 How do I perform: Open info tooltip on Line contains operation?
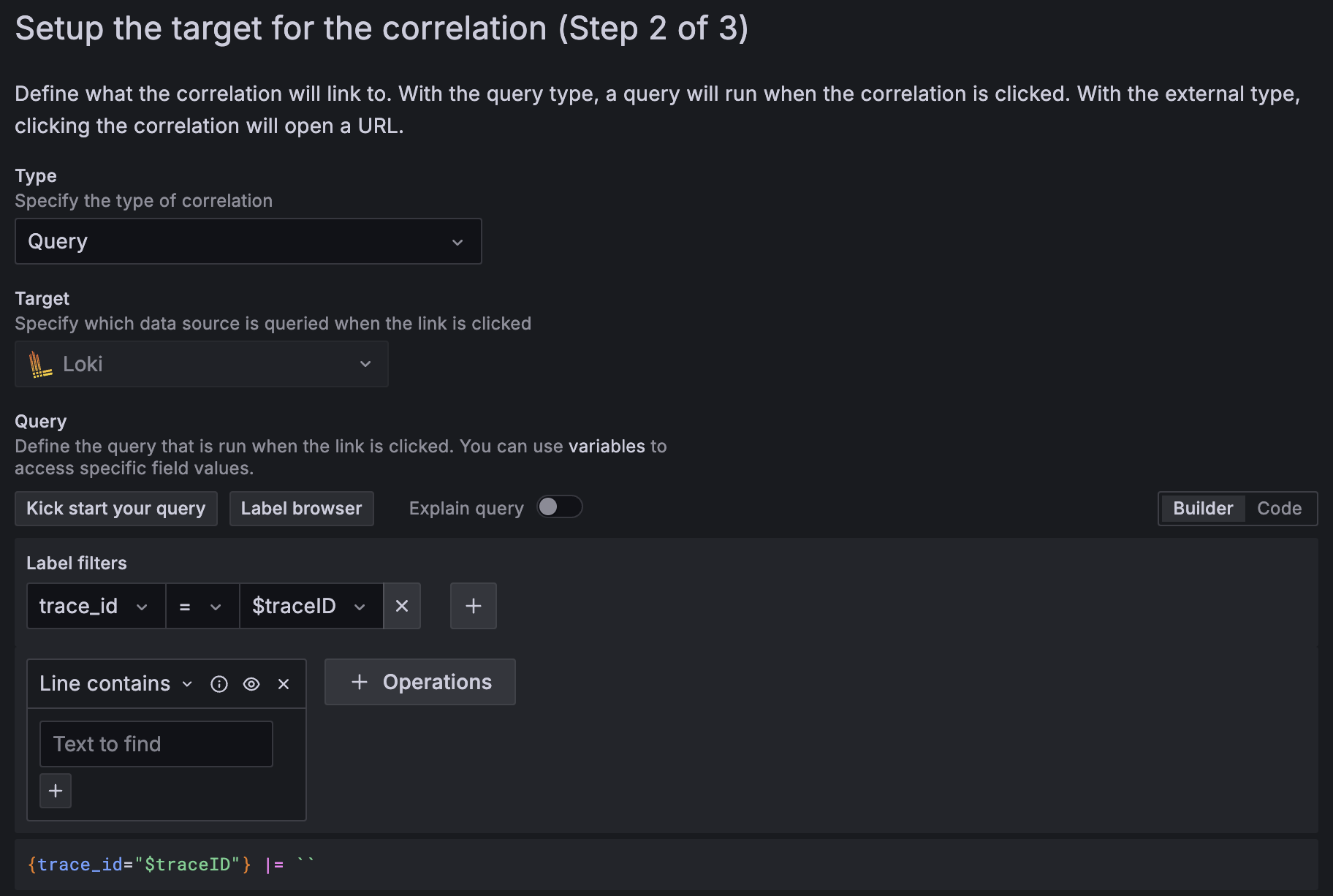click(x=219, y=684)
